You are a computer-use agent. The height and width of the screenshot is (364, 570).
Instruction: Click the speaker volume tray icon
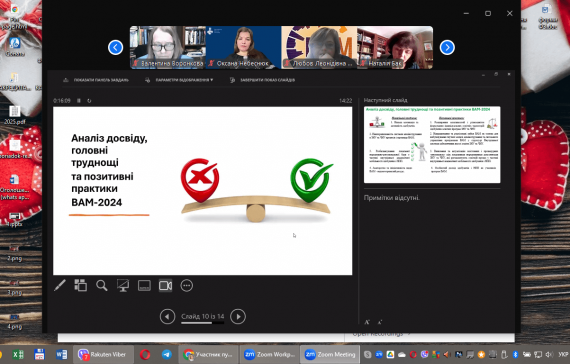(549, 354)
